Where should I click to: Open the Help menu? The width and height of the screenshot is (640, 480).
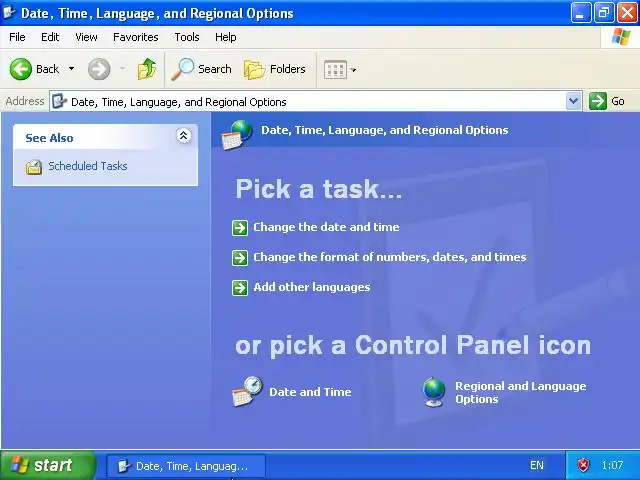tap(226, 37)
